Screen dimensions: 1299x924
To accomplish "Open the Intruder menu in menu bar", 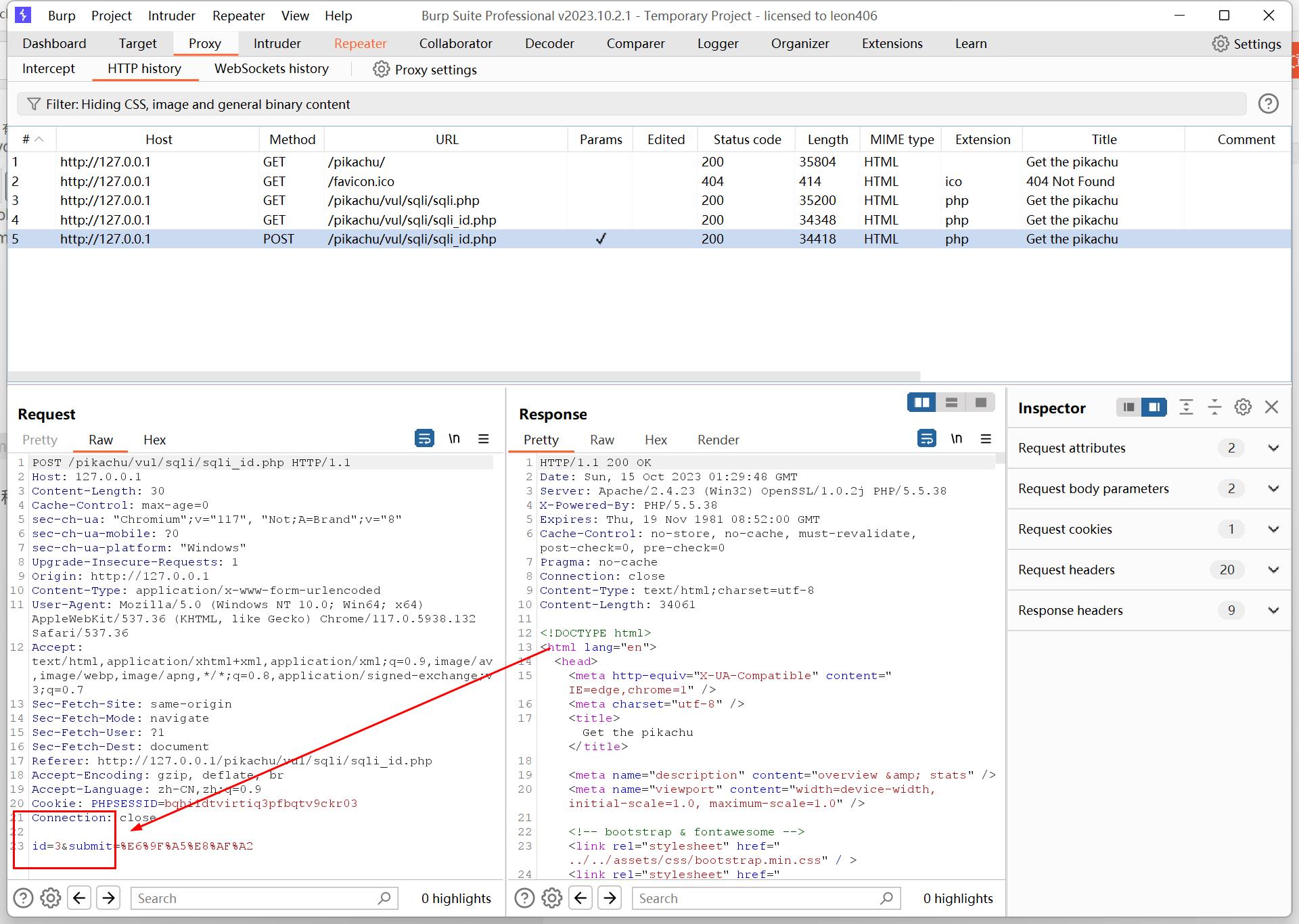I will point(171,16).
